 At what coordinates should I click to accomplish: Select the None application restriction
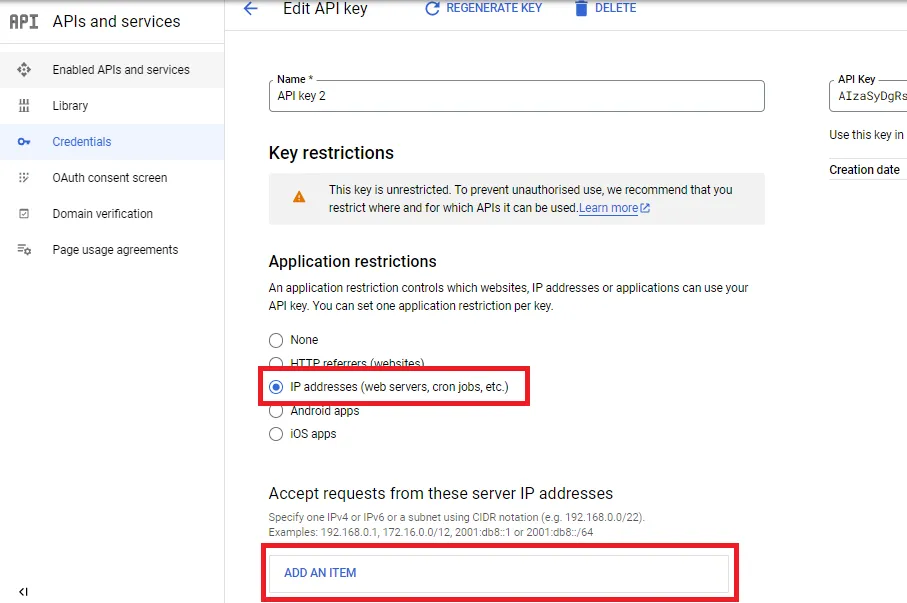[276, 340]
